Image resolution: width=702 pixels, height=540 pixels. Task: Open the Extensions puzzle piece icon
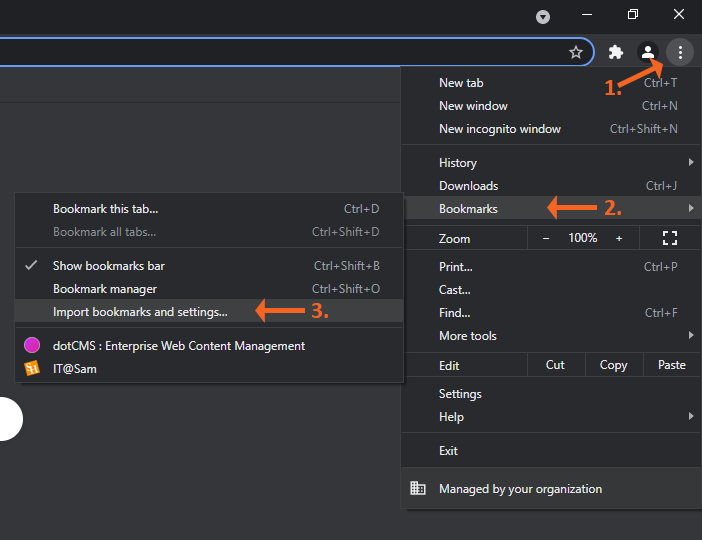(x=616, y=52)
